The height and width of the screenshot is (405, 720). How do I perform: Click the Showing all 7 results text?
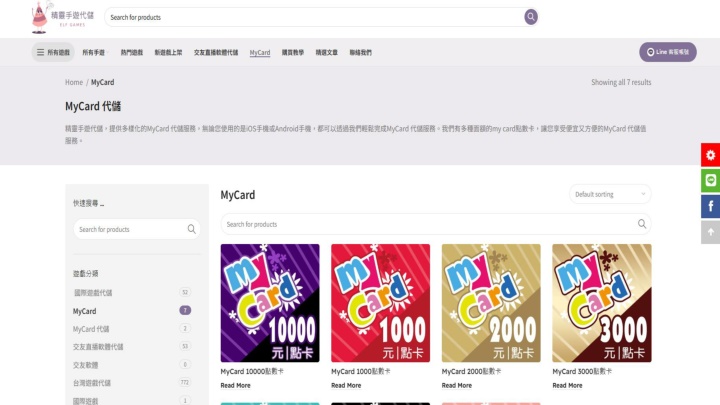point(621,82)
